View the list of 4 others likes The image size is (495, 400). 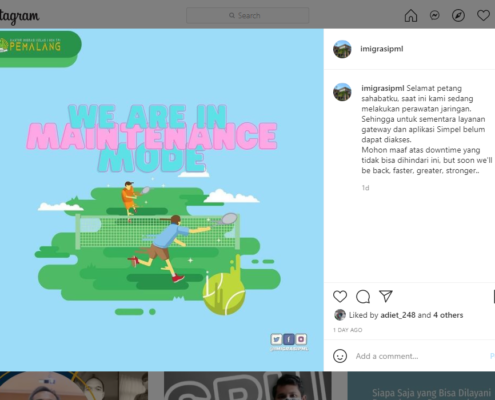coord(448,315)
